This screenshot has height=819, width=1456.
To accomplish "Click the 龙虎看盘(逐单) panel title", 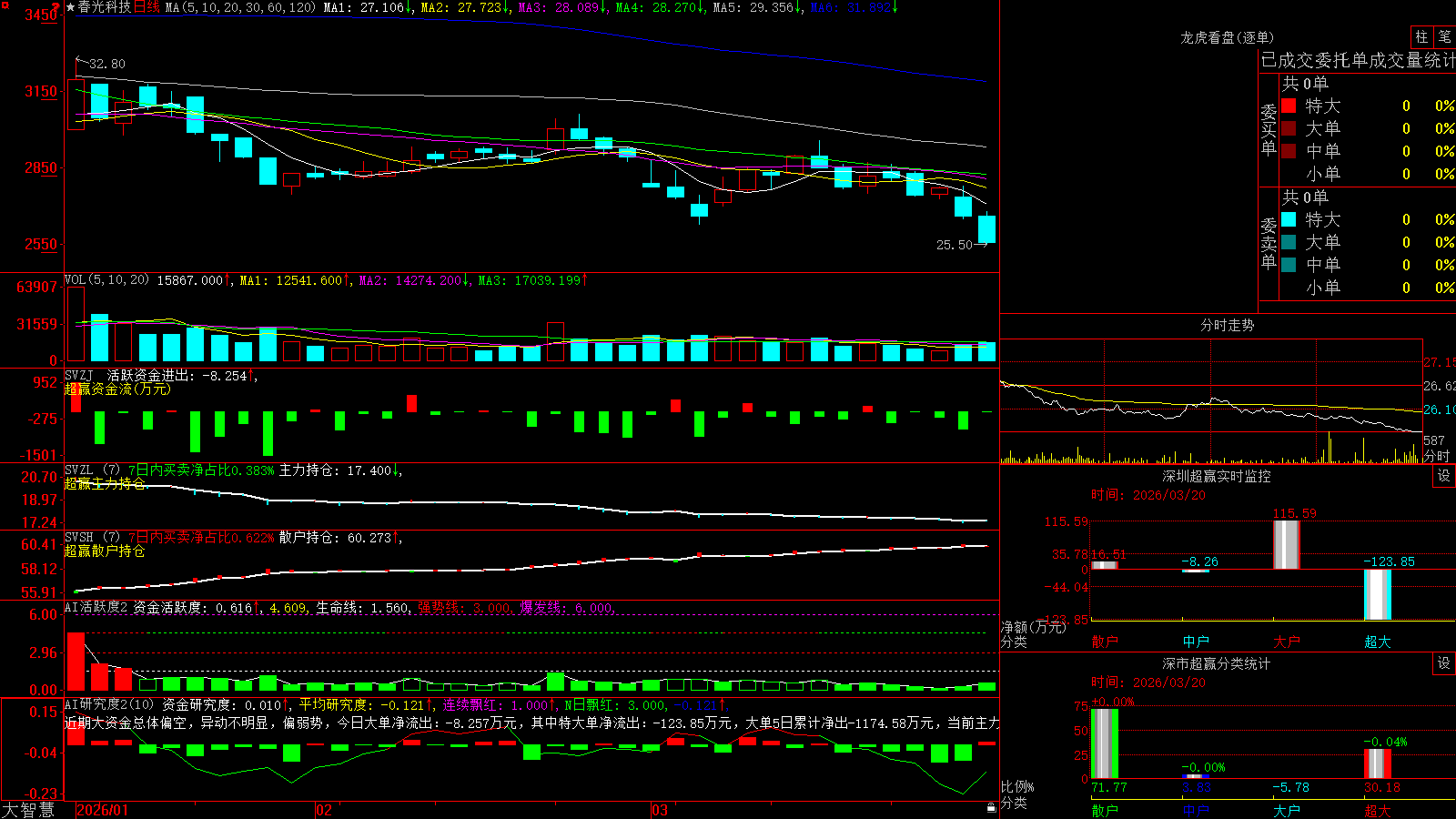I will [x=1227, y=37].
